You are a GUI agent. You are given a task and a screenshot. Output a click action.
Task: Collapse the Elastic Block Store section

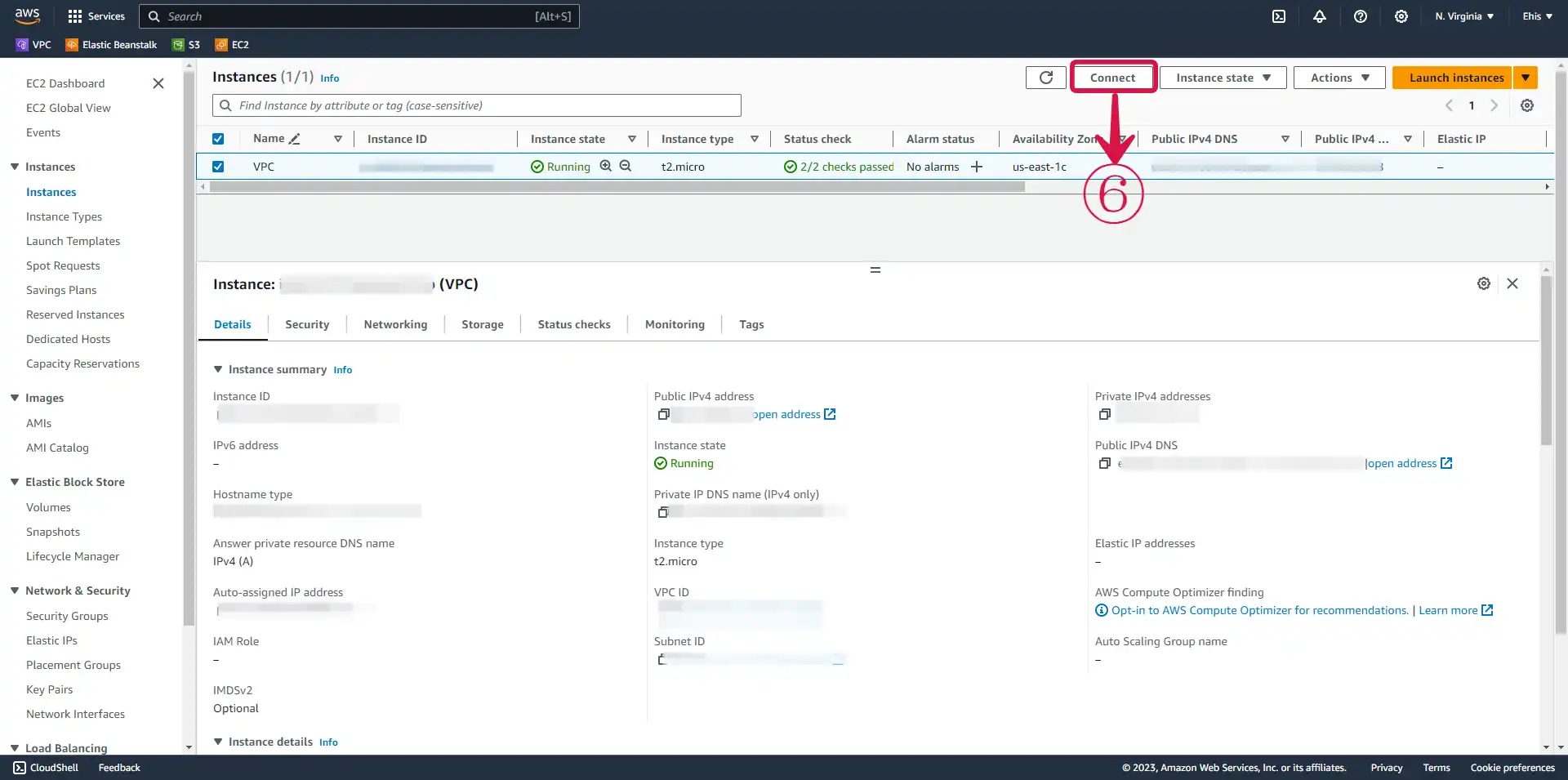point(15,482)
